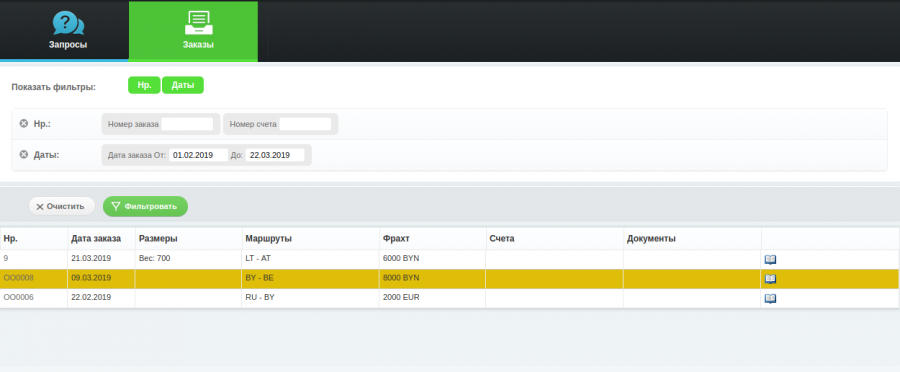Focus the Номер счета input field

pyautogui.click(x=305, y=124)
